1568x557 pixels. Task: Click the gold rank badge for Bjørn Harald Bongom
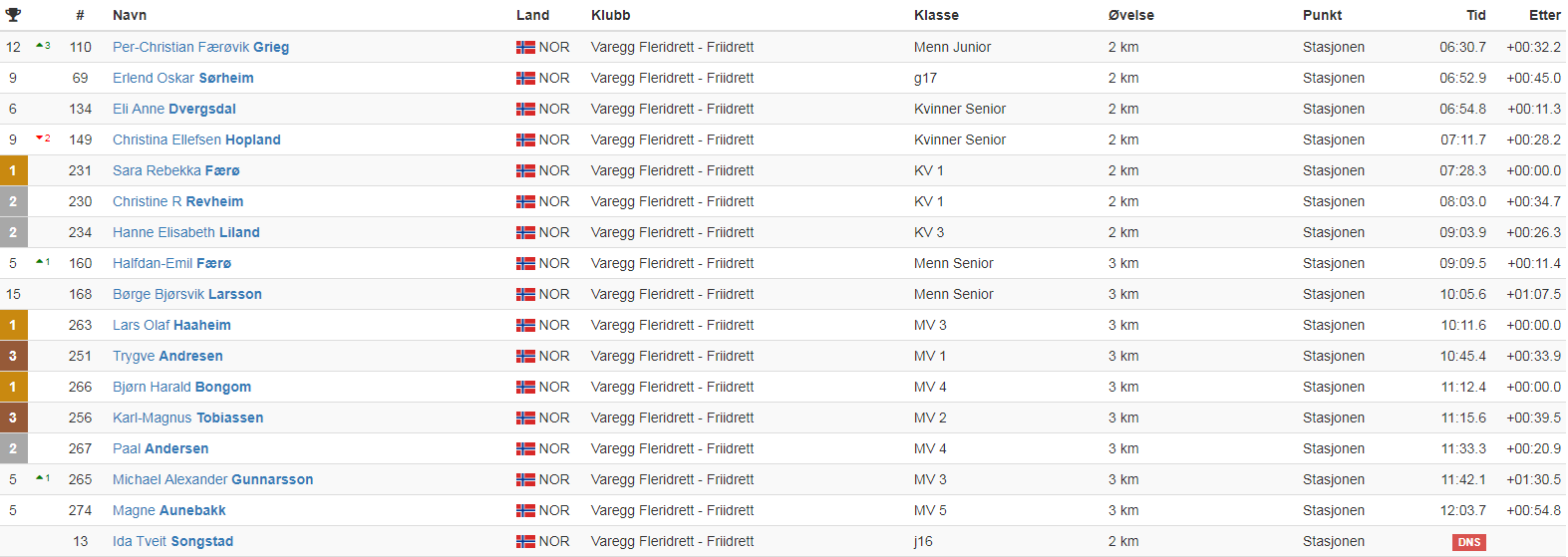coord(13,387)
